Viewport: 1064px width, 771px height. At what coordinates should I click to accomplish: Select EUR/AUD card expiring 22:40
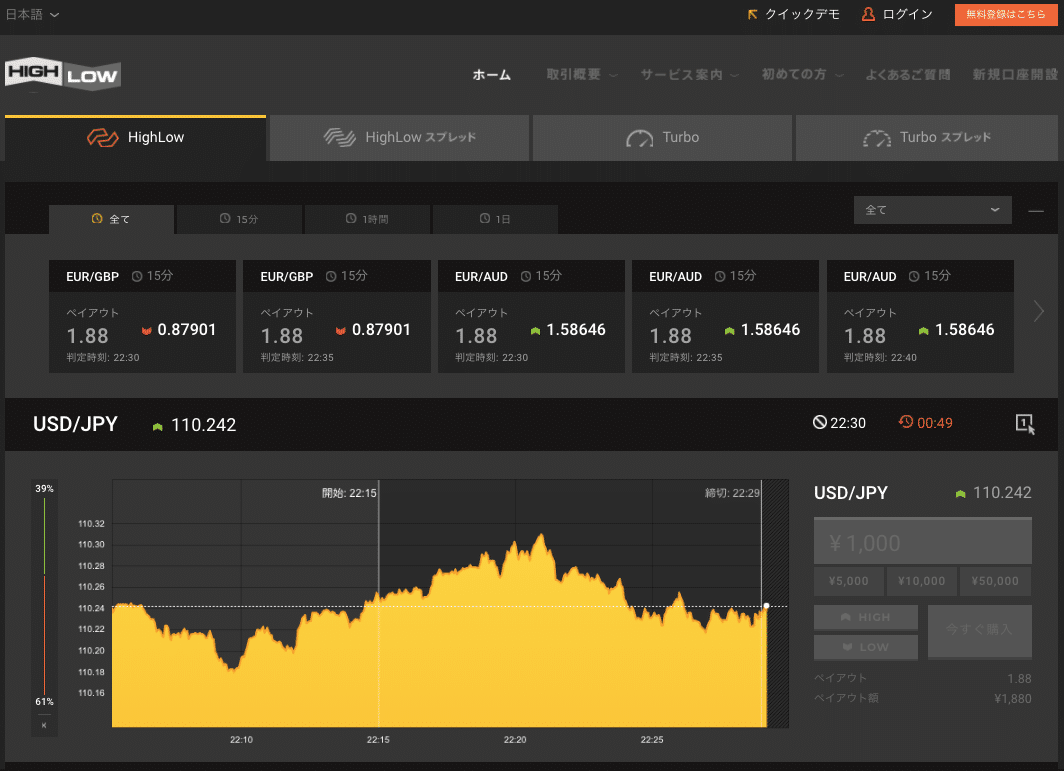(x=920, y=316)
